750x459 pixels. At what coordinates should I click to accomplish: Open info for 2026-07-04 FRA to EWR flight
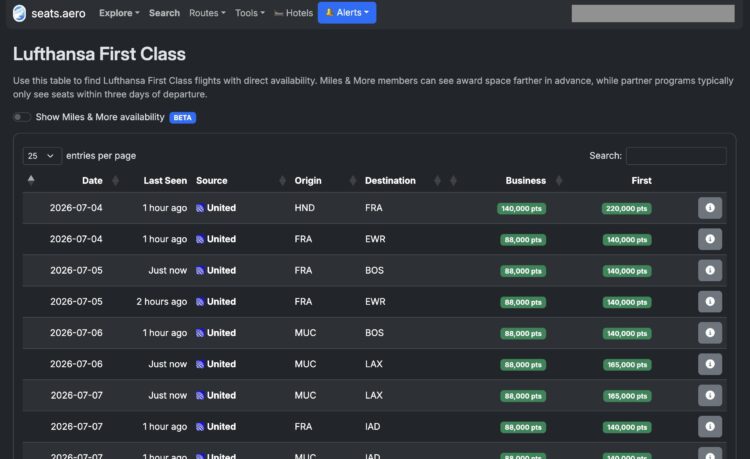coord(710,239)
